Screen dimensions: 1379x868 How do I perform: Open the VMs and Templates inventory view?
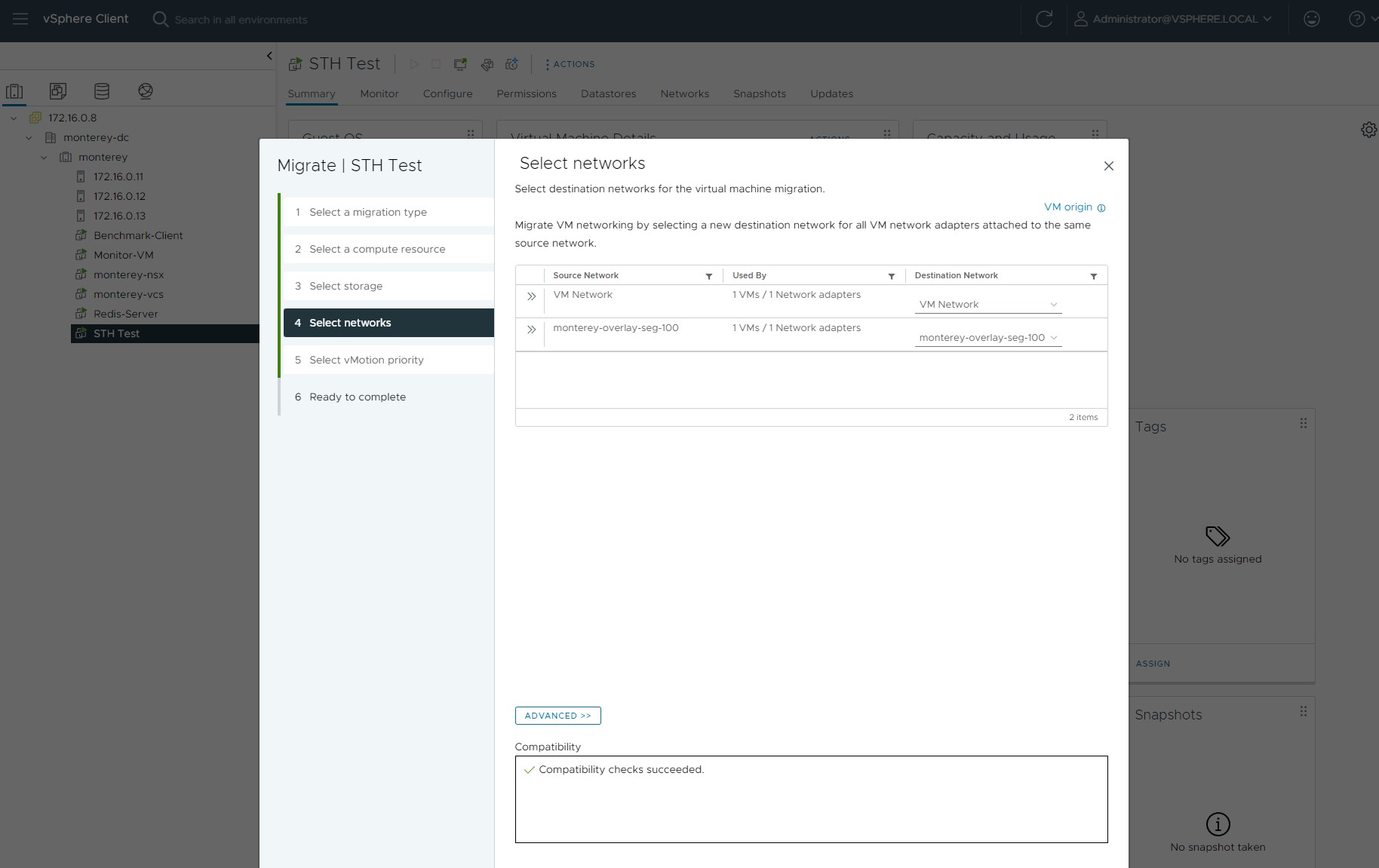coord(58,91)
